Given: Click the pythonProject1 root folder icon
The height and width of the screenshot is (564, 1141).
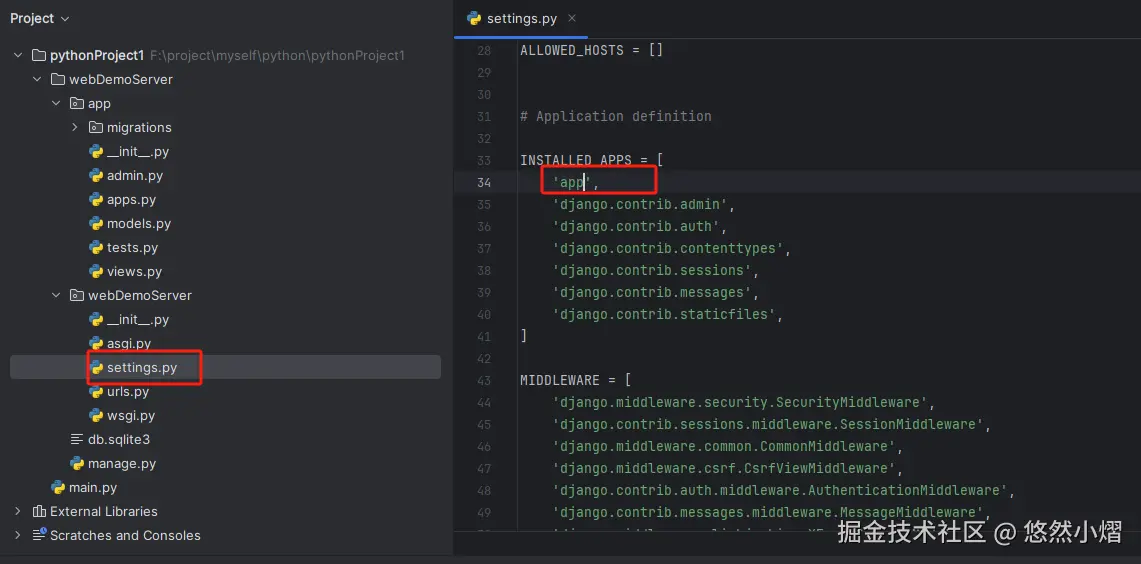Looking at the screenshot, I should coord(39,56).
